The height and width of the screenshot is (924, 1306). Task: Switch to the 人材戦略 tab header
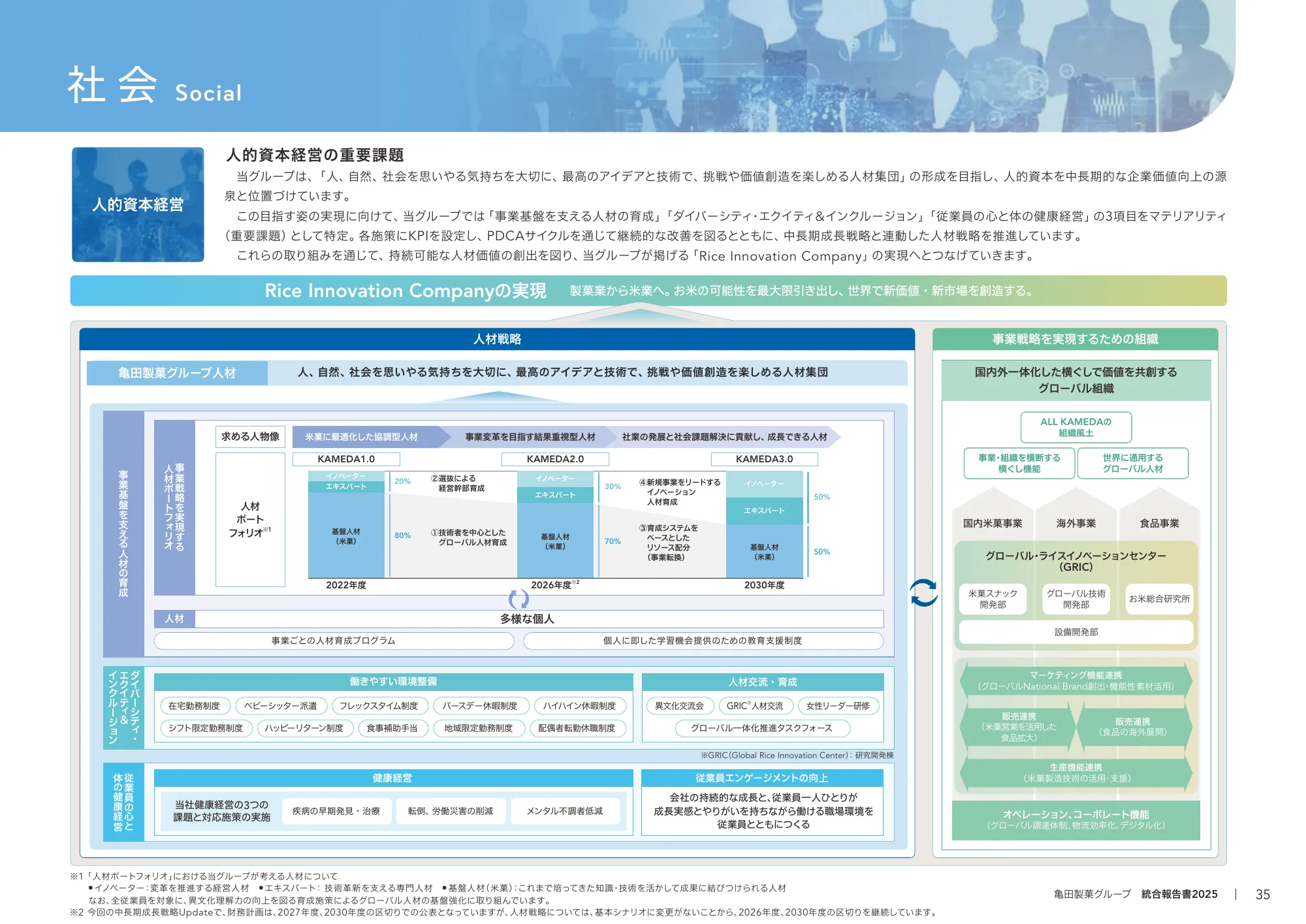point(498,340)
